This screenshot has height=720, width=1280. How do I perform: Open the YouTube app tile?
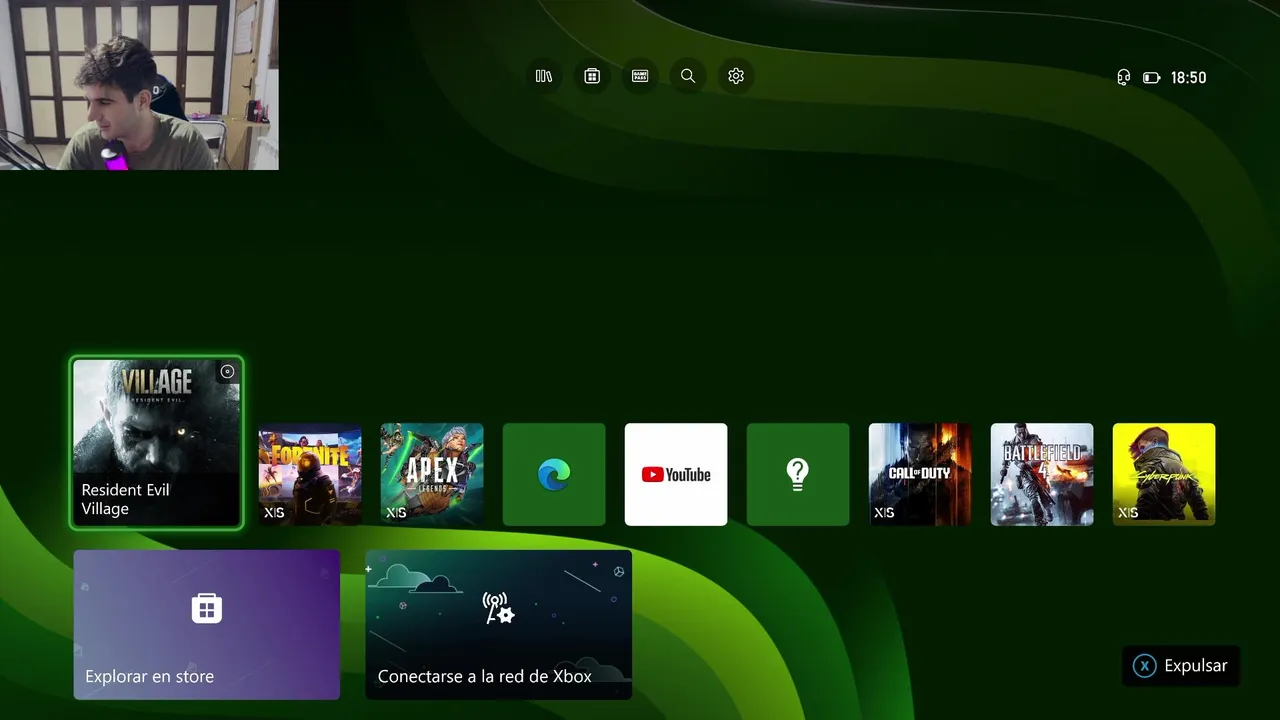676,474
